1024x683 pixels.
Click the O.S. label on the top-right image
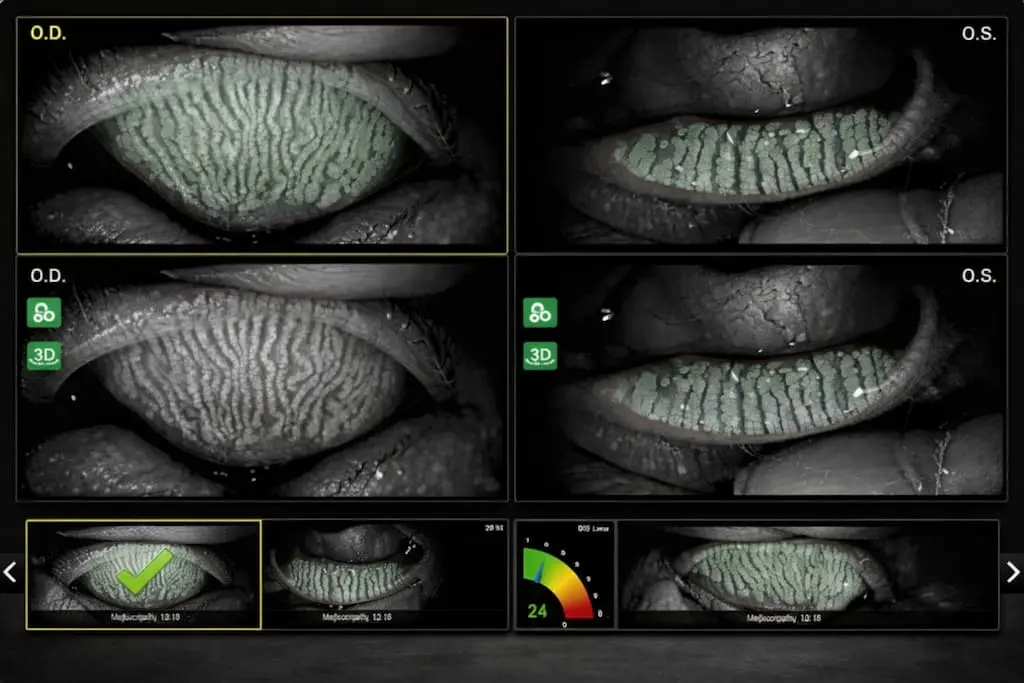click(979, 33)
